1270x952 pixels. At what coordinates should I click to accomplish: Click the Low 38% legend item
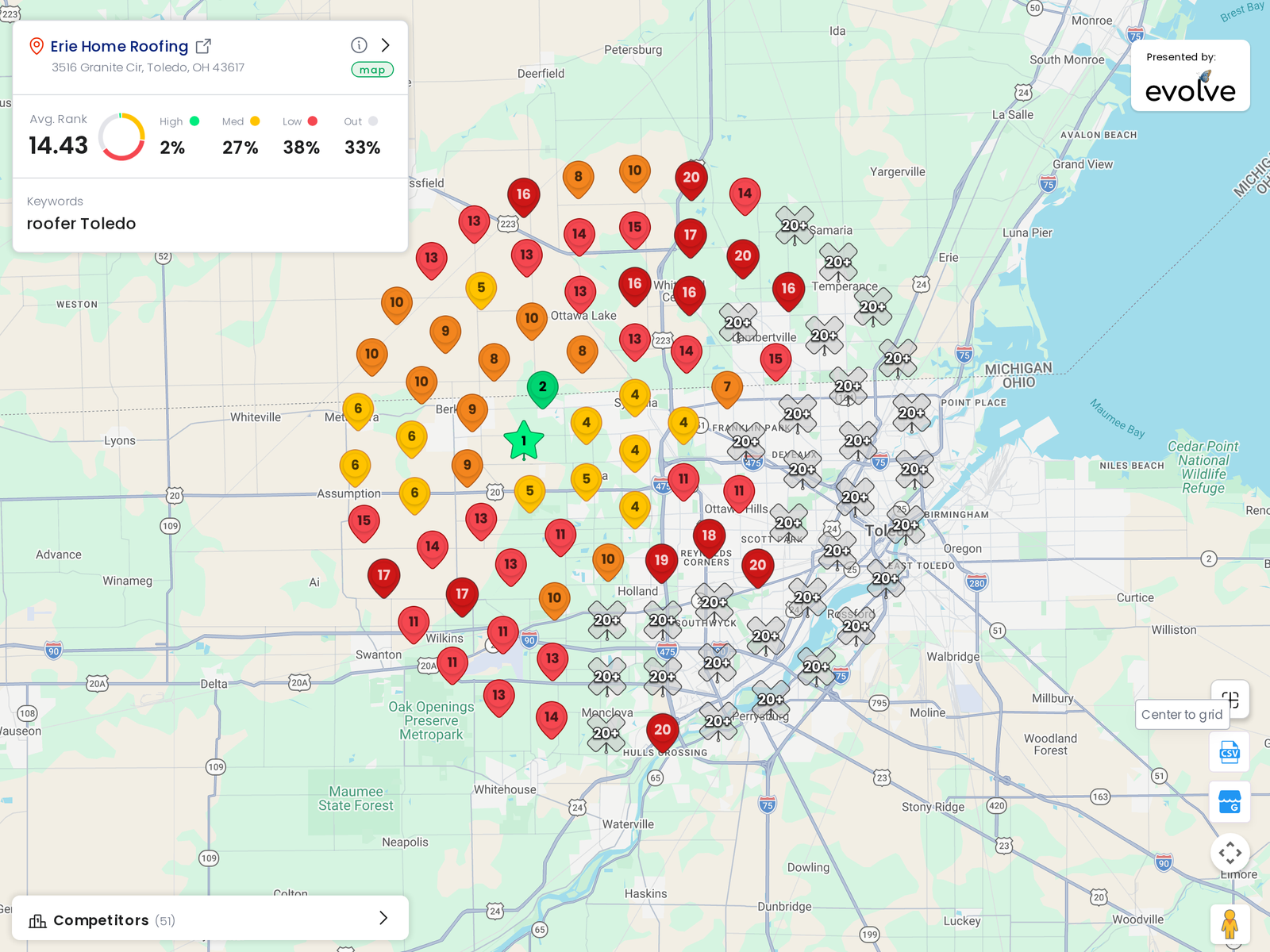click(x=301, y=135)
